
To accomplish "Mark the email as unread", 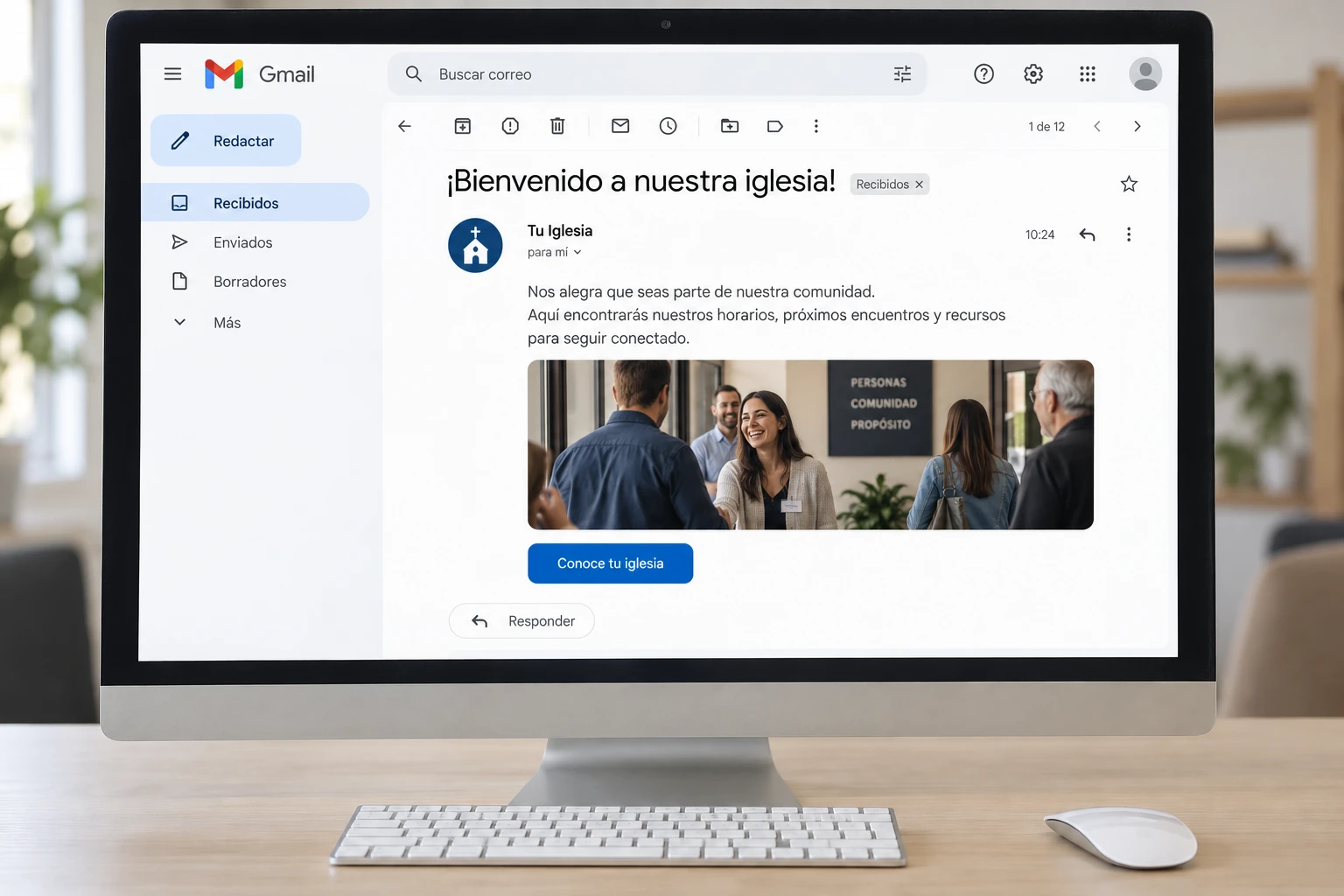I will pos(620,126).
